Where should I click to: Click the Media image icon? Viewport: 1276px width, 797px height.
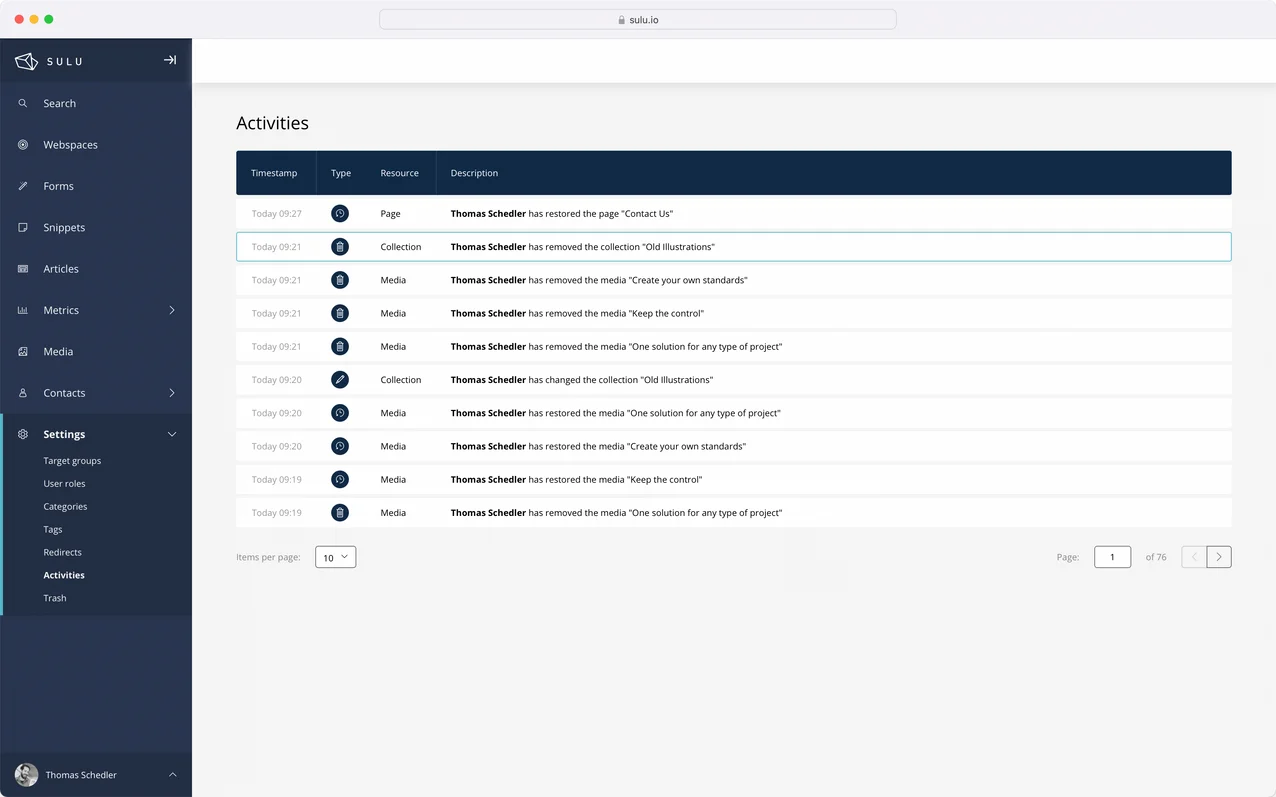[x=23, y=352]
